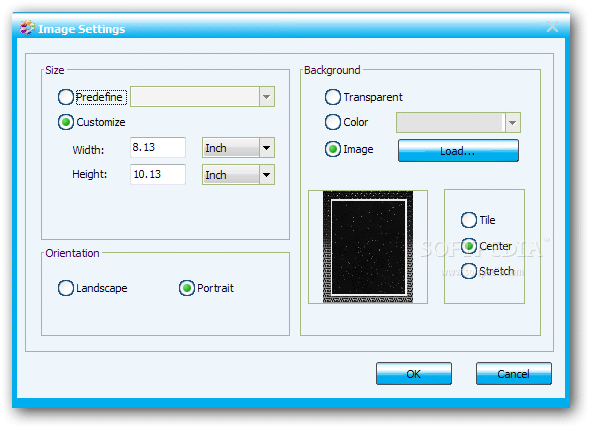Confirm with the OK button
The height and width of the screenshot is (428, 590).
coord(414,374)
